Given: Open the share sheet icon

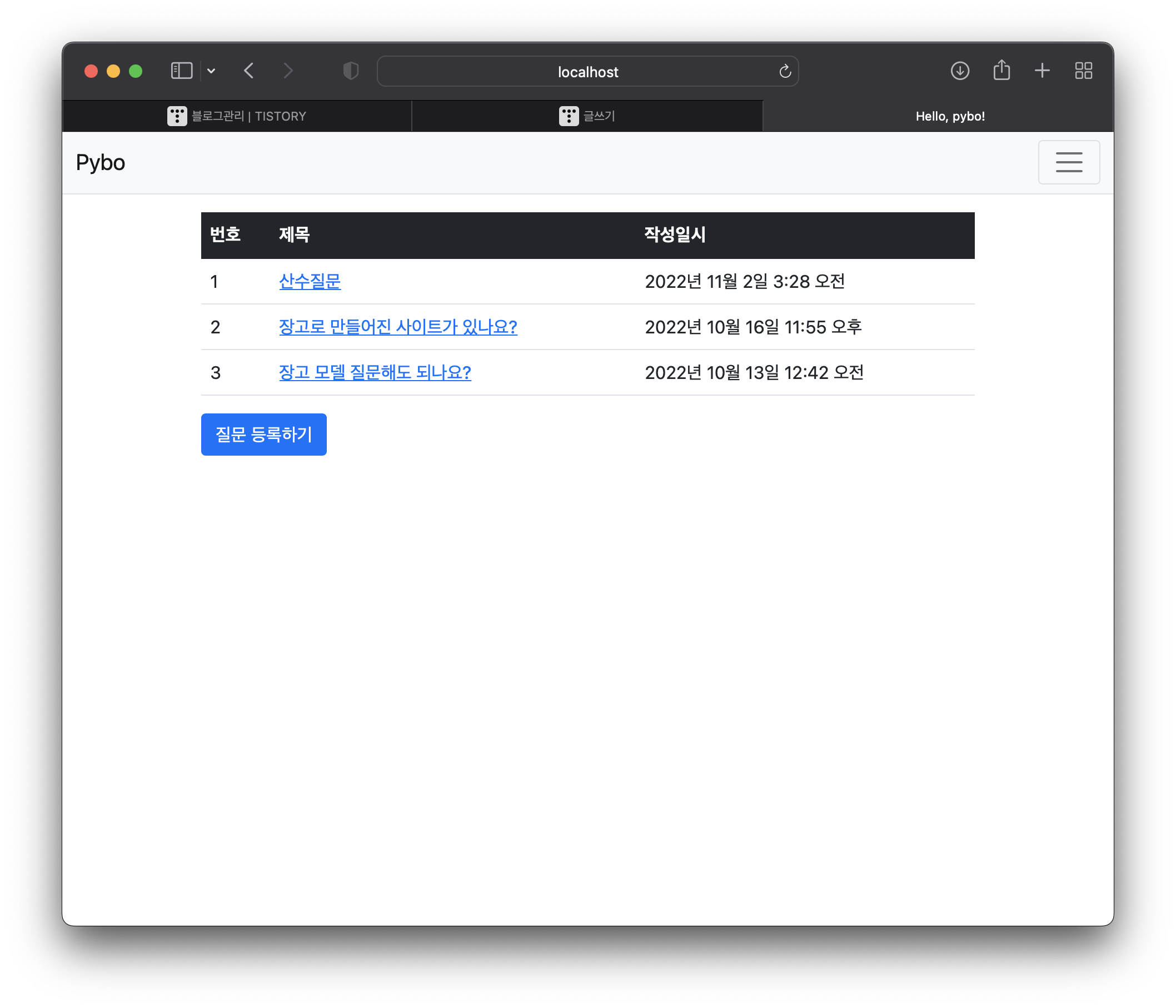Looking at the screenshot, I should [x=1001, y=71].
